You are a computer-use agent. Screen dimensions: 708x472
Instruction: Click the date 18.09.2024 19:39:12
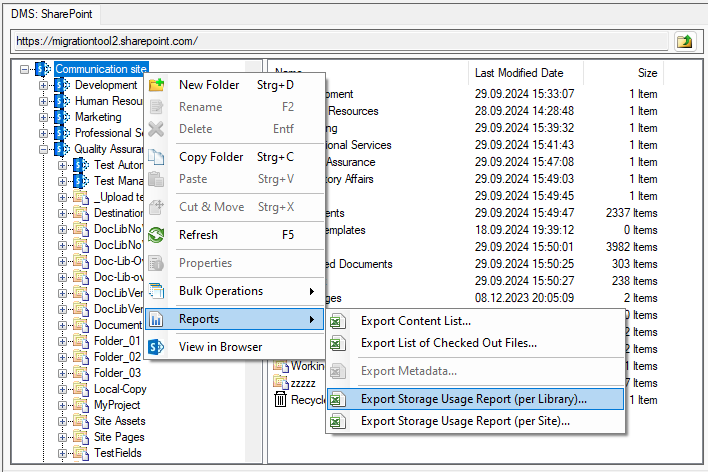click(x=524, y=230)
